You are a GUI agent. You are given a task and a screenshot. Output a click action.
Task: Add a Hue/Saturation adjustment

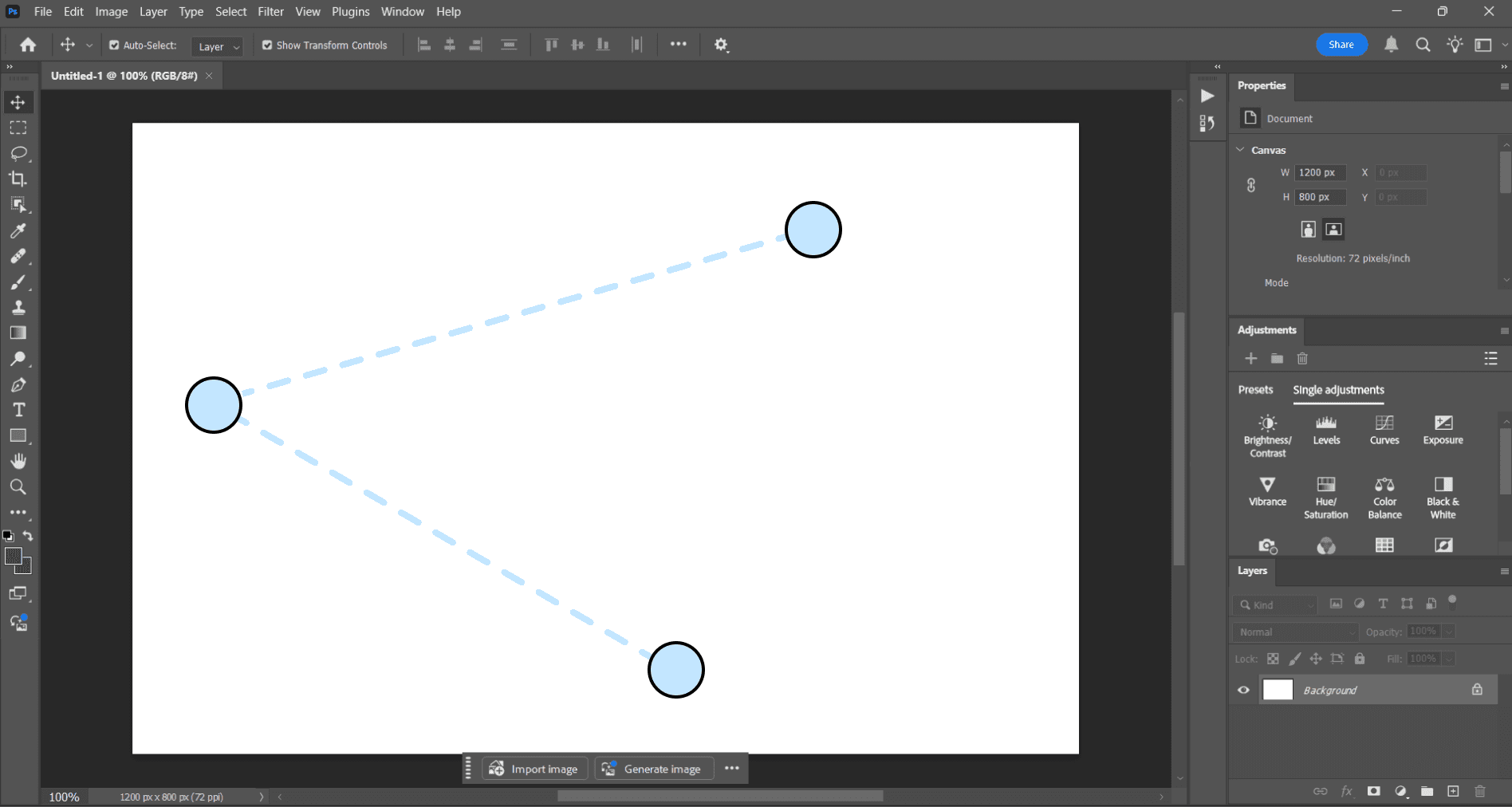point(1326,498)
